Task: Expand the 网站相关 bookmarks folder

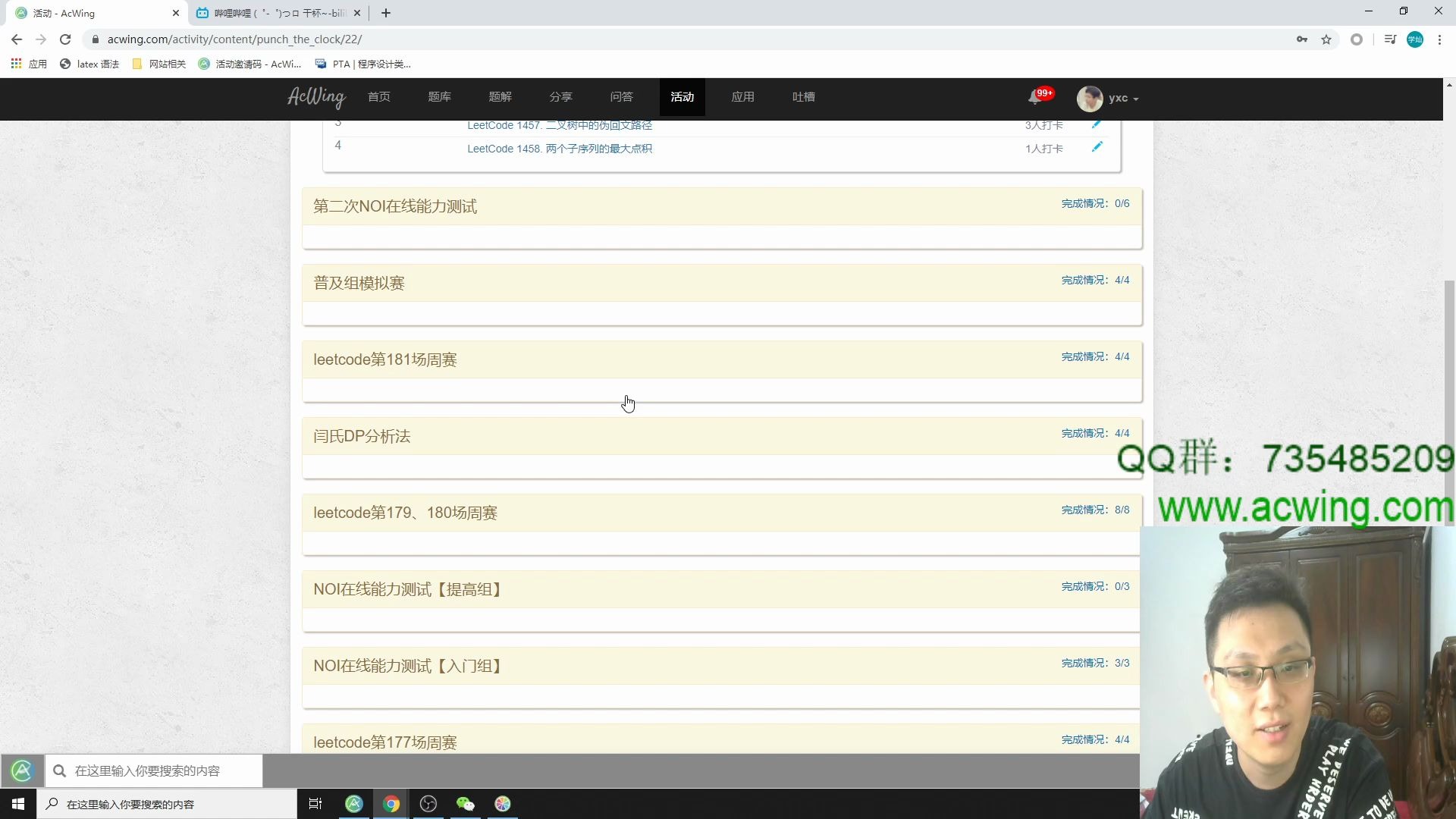Action: coord(159,64)
